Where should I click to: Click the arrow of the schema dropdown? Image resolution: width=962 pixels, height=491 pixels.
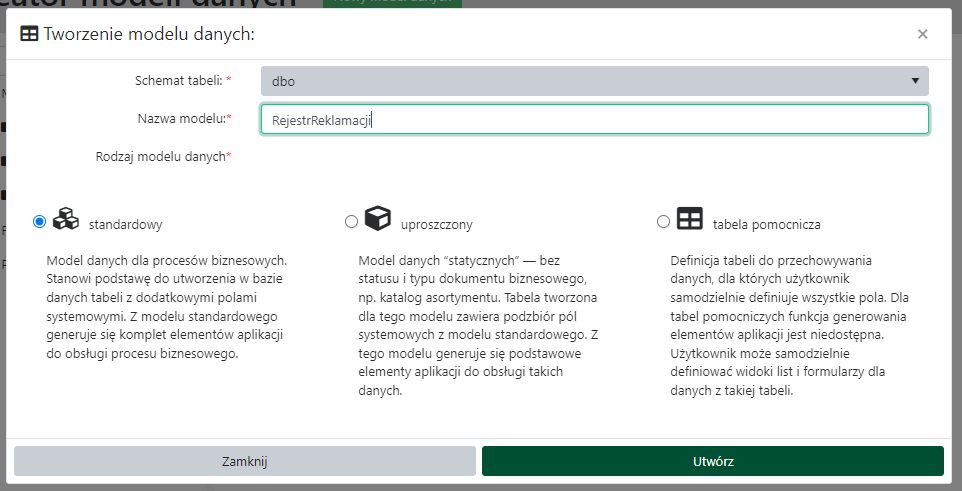pyautogui.click(x=914, y=81)
